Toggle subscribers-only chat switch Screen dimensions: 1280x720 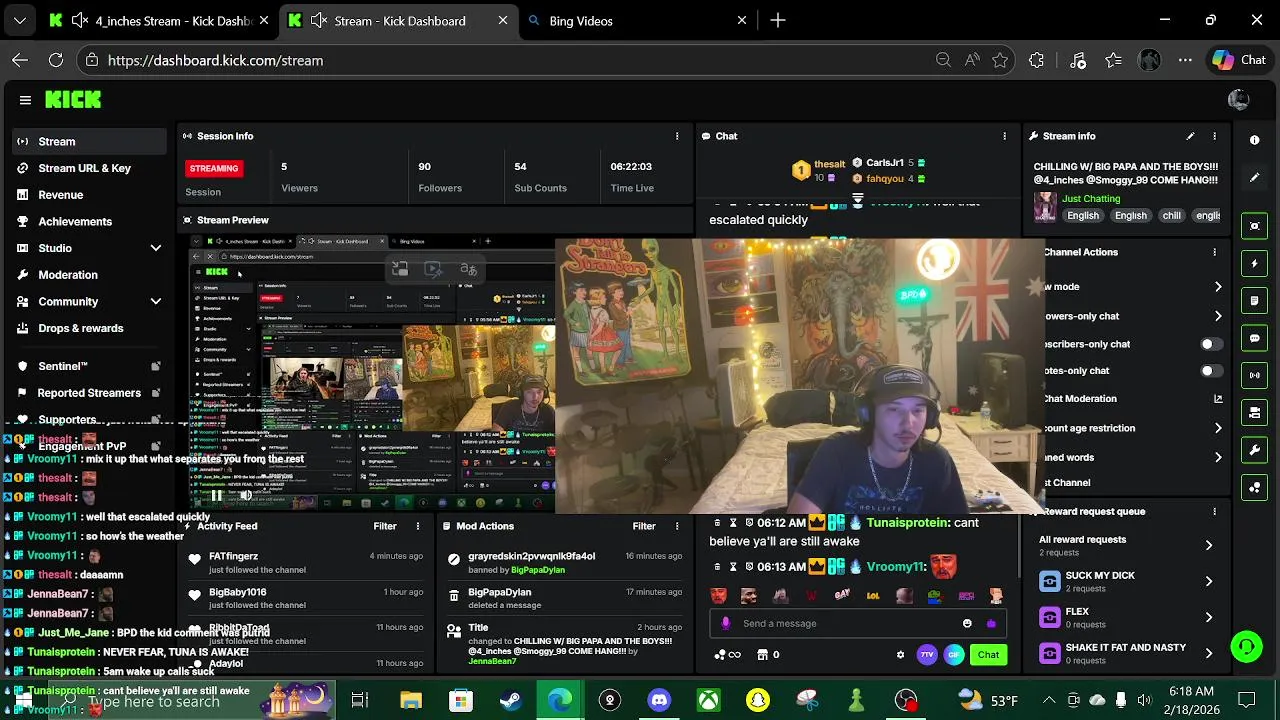click(x=1211, y=344)
